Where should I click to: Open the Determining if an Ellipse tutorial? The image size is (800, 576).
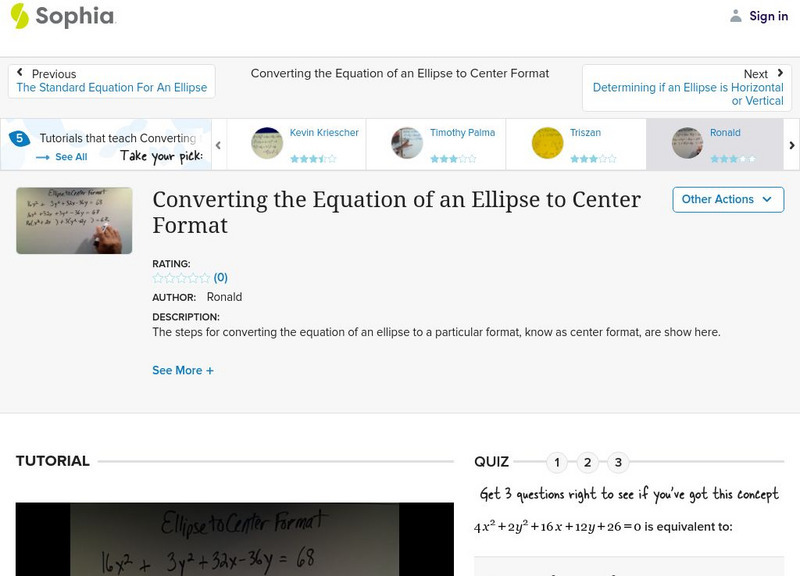pyautogui.click(x=688, y=94)
